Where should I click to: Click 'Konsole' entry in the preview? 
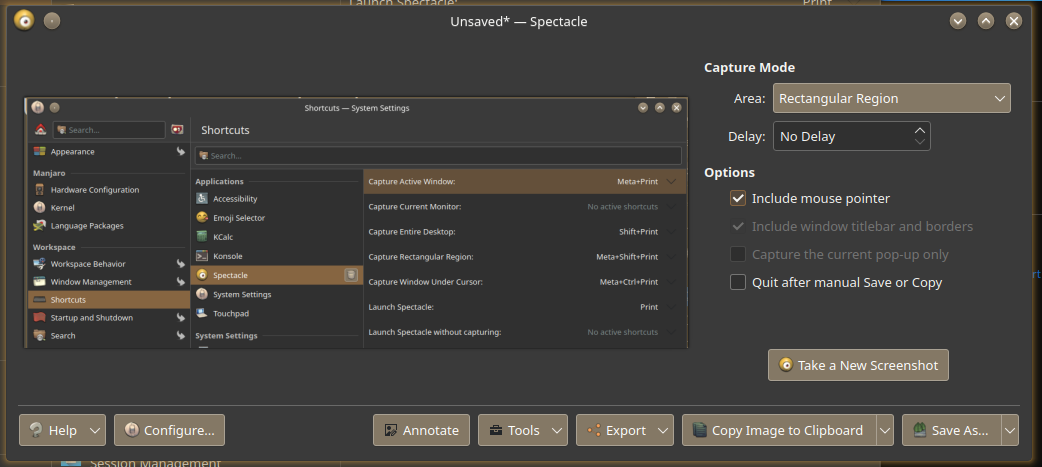point(228,256)
